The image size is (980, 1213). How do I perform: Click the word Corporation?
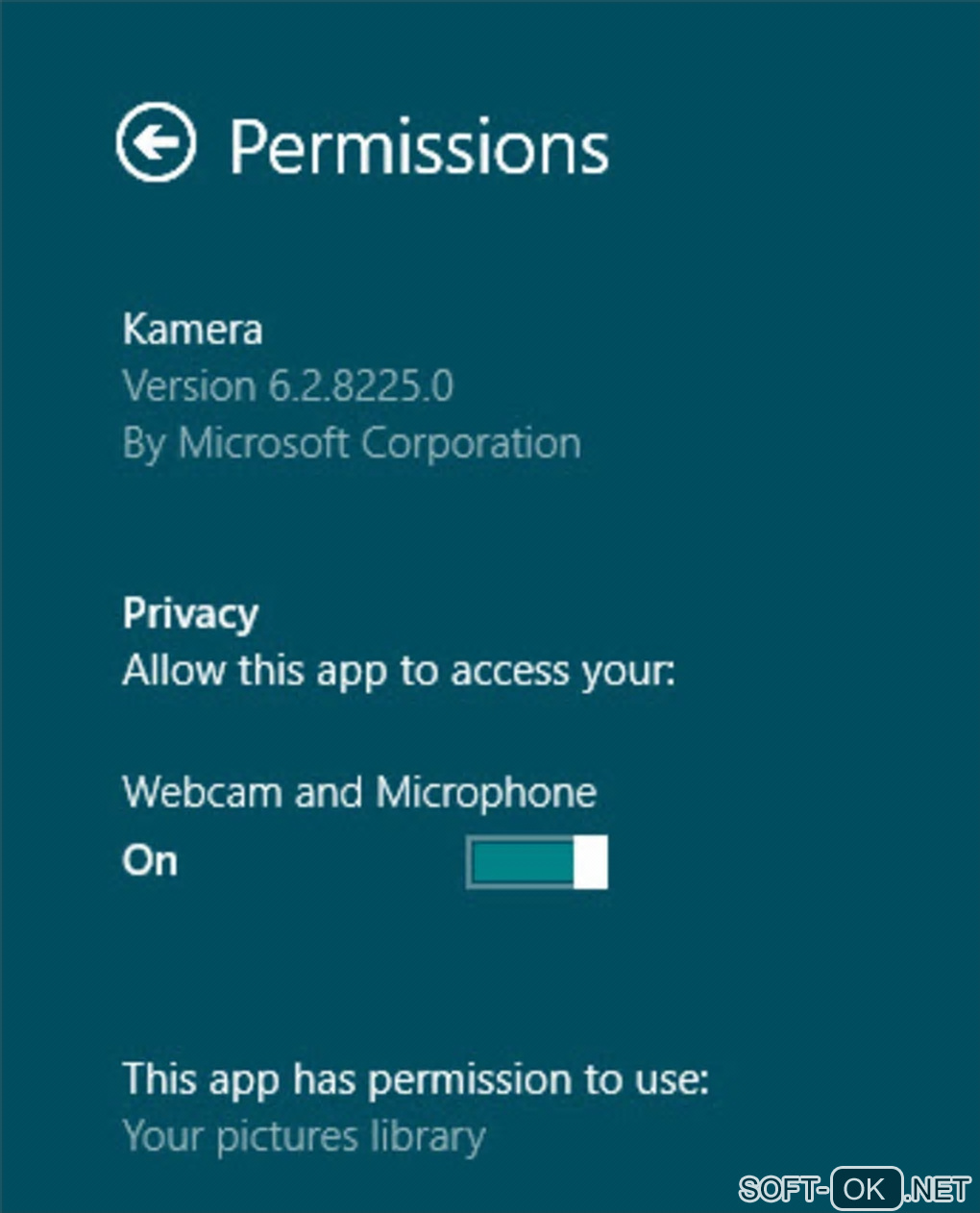pyautogui.click(x=471, y=443)
